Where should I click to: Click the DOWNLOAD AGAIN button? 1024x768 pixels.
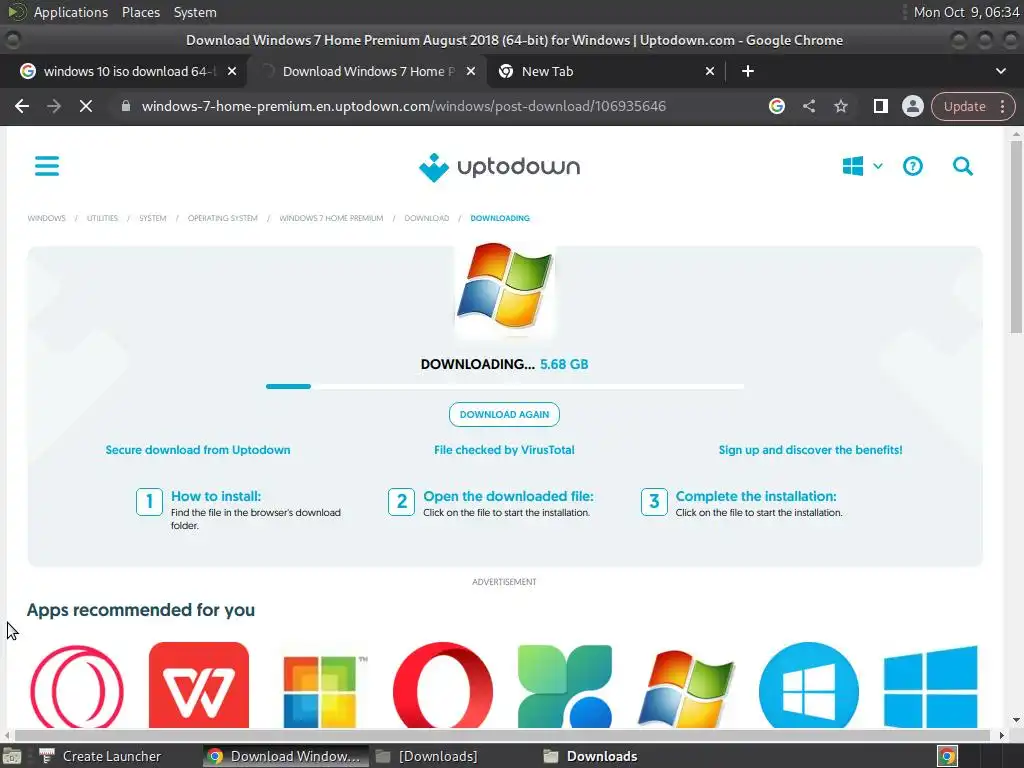point(504,415)
